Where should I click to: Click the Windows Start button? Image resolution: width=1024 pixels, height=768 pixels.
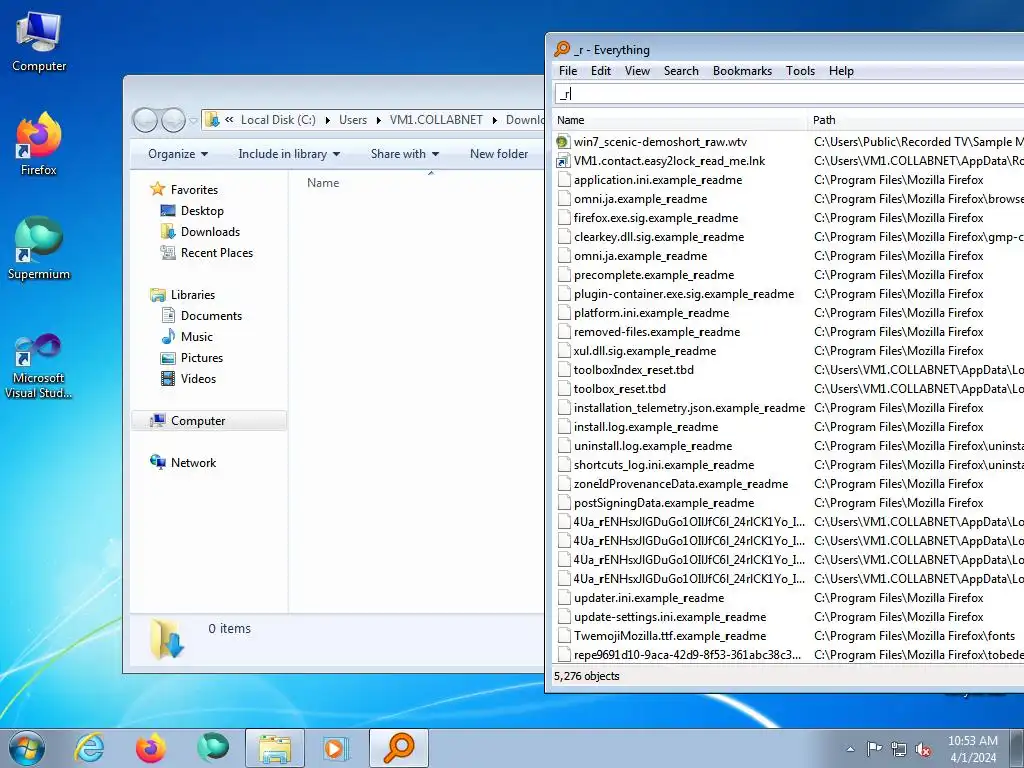click(x=27, y=748)
